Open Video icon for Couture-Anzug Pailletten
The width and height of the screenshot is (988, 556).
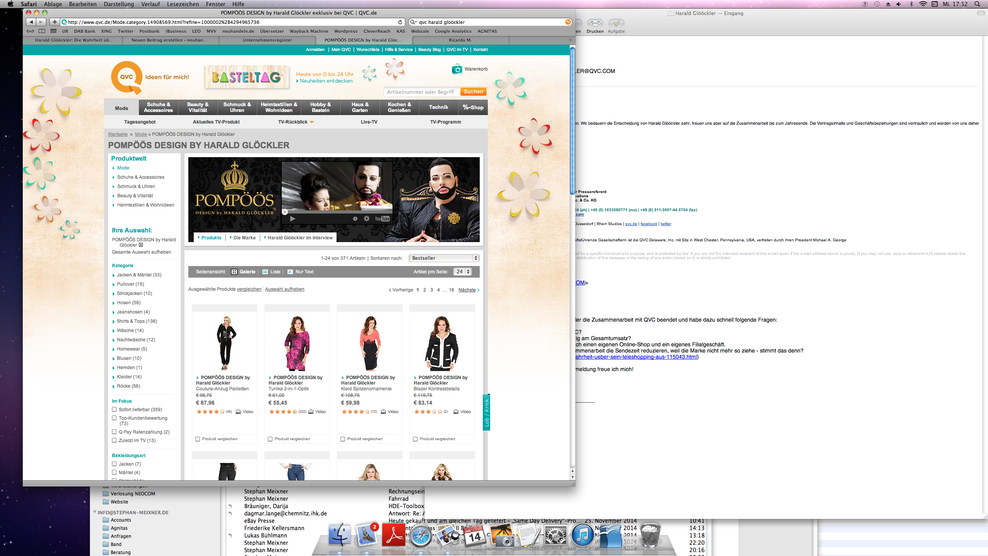click(x=238, y=412)
